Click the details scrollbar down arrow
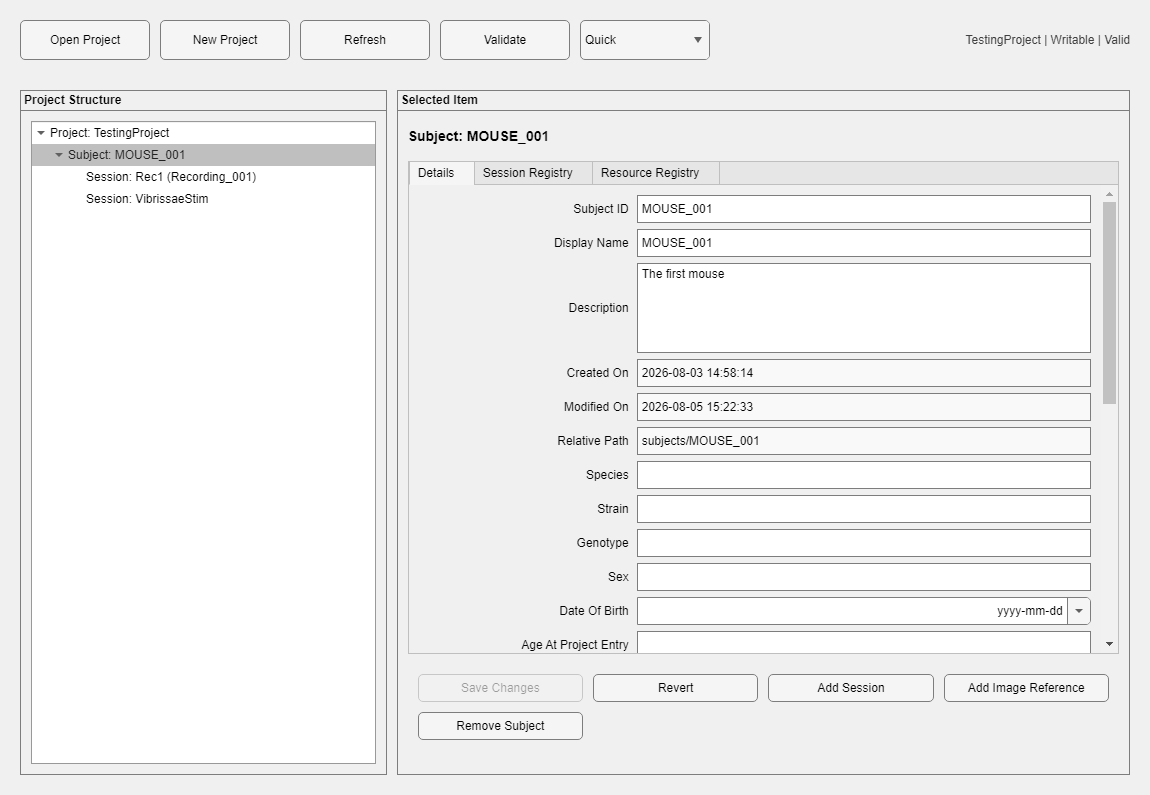Image resolution: width=1150 pixels, height=795 pixels. coord(1109,644)
